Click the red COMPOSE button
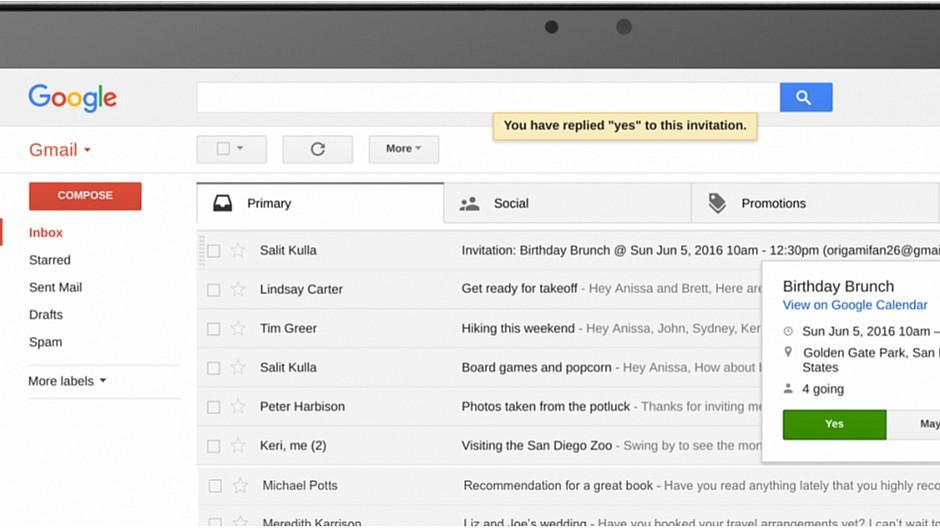 tap(85, 196)
